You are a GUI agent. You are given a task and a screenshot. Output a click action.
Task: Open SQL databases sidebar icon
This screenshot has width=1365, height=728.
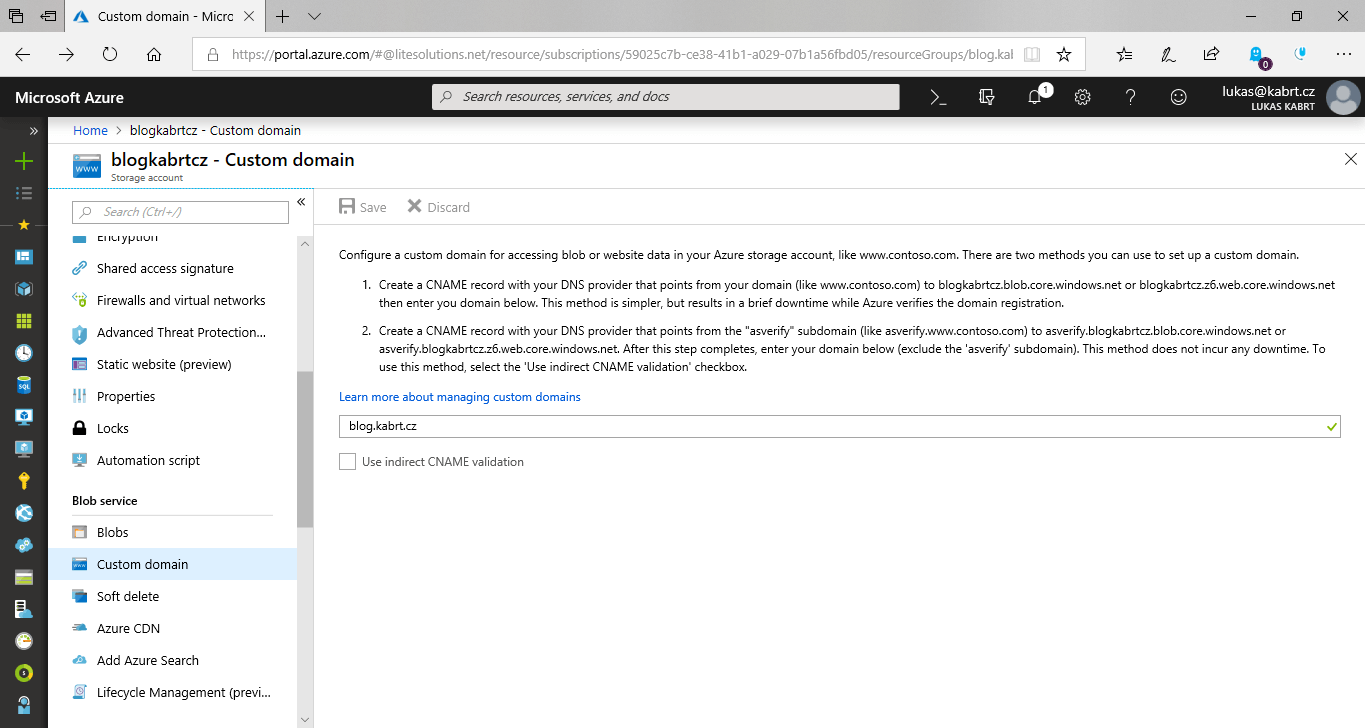pyautogui.click(x=24, y=385)
